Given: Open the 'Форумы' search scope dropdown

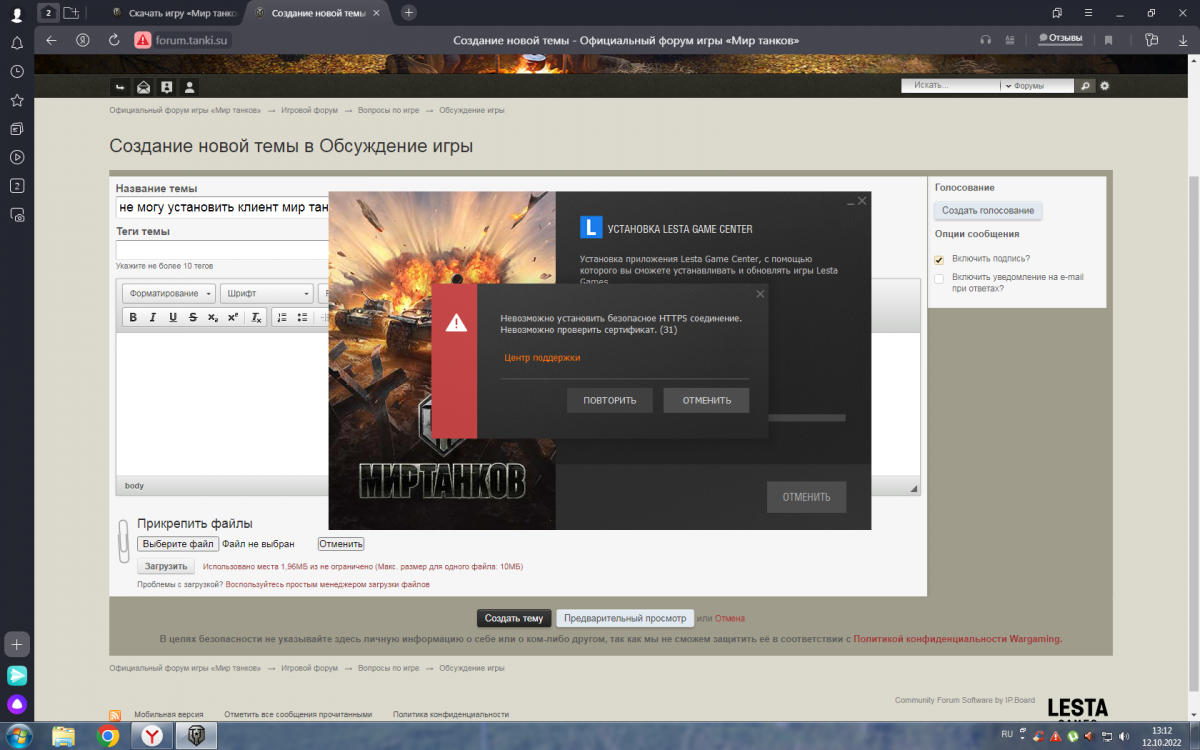Looking at the screenshot, I should pyautogui.click(x=1038, y=86).
